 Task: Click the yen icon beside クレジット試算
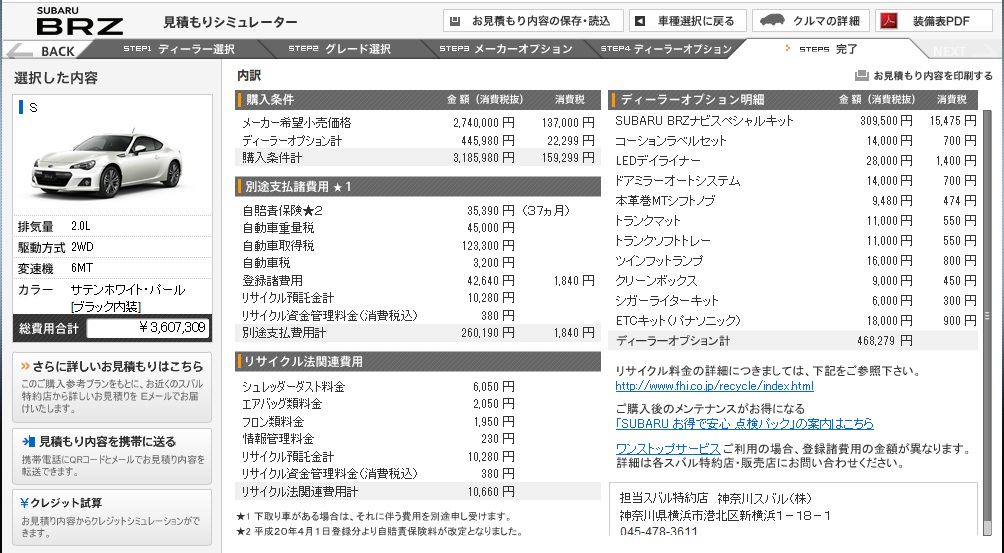24,503
